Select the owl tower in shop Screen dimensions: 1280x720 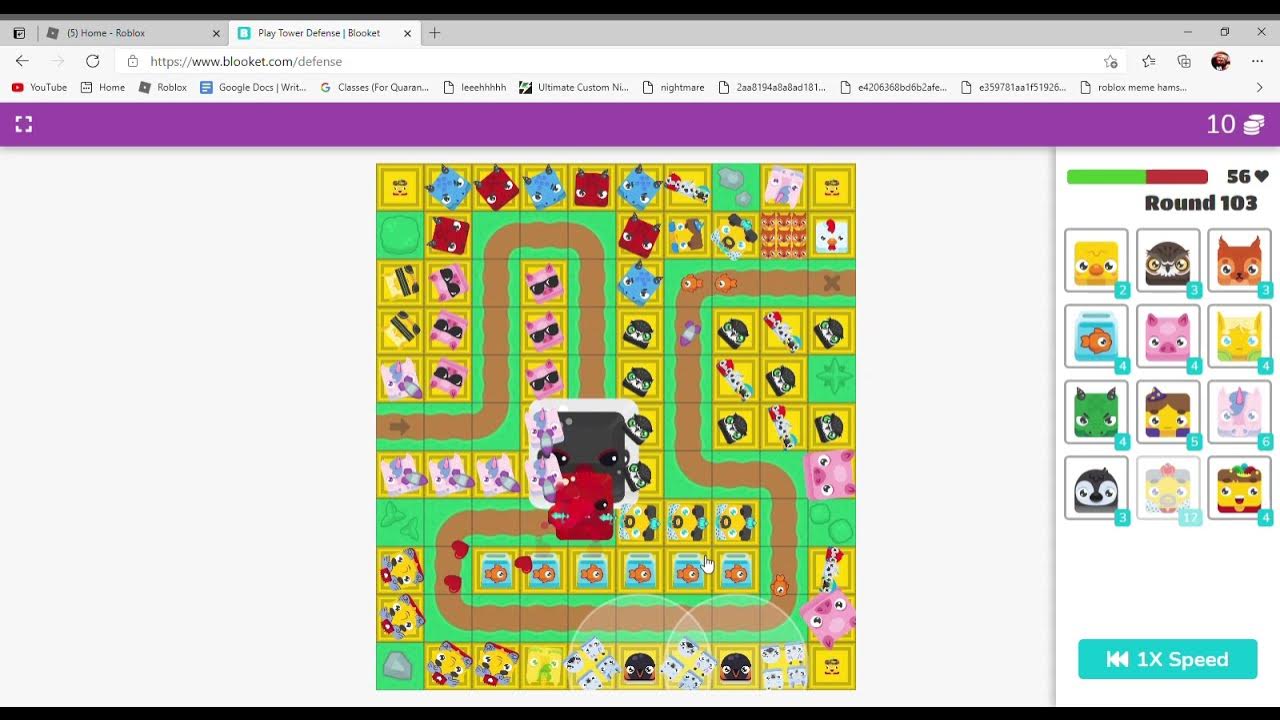[x=1168, y=261]
